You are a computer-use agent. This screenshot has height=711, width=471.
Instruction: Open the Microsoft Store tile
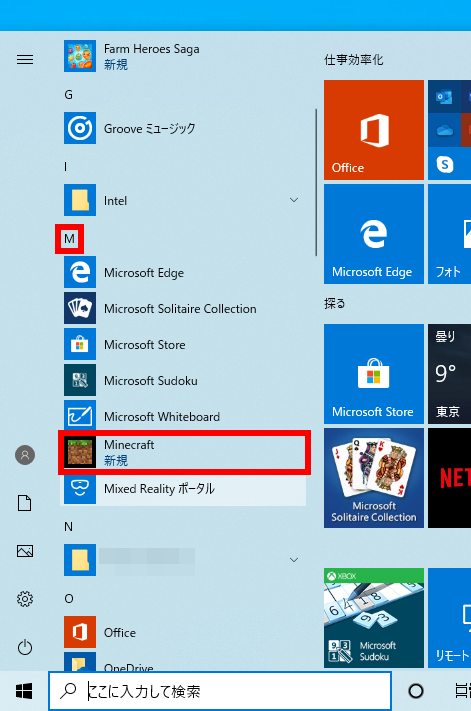pyautogui.click(x=374, y=374)
